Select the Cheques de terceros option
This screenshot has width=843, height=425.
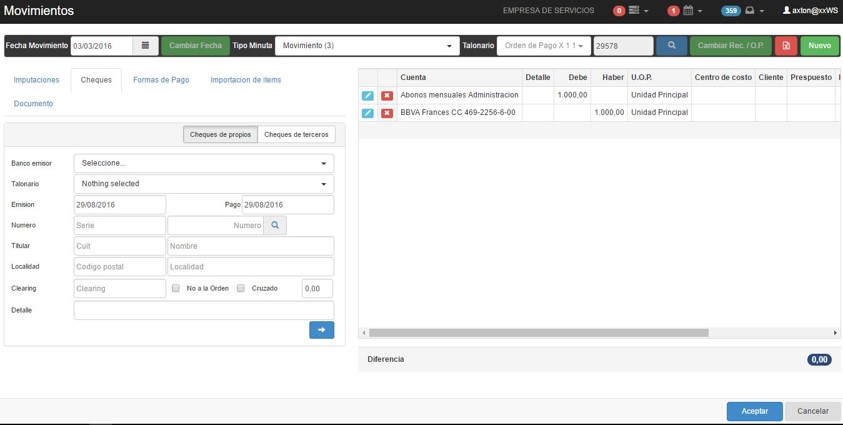click(296, 134)
